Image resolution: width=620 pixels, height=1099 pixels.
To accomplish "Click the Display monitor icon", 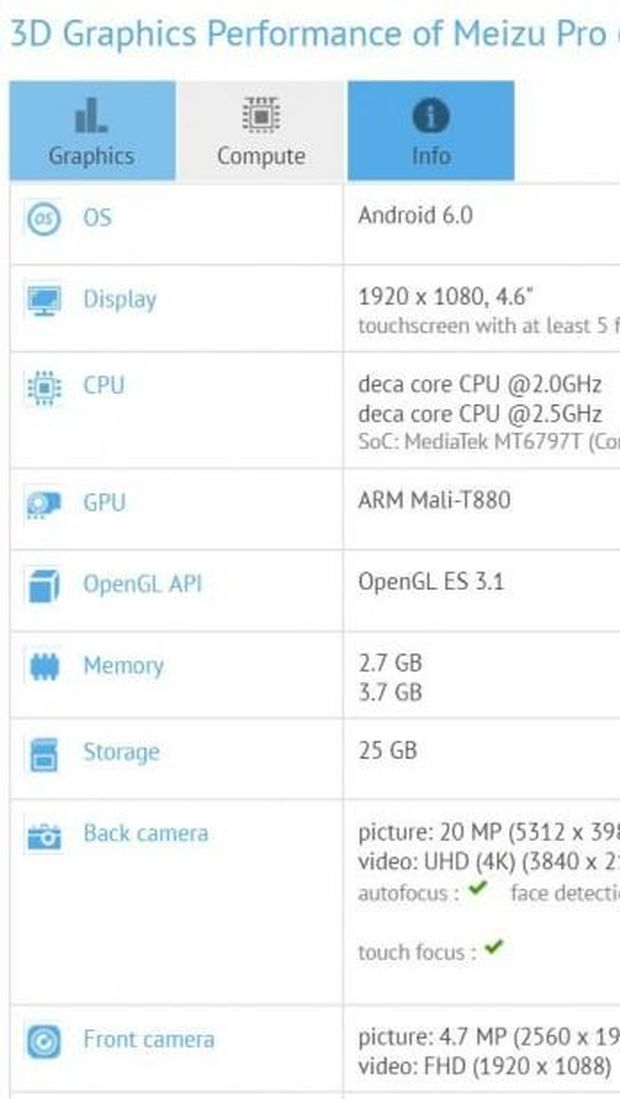I will click(x=44, y=300).
